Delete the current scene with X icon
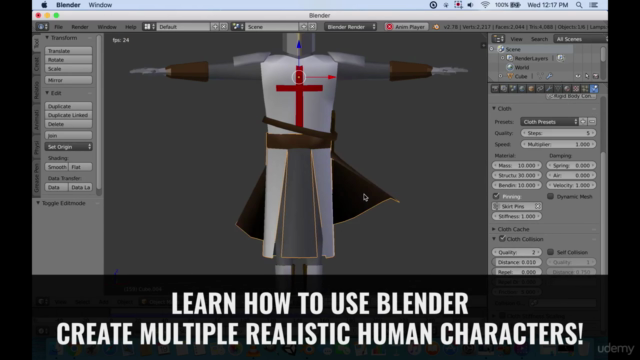 tap(312, 27)
